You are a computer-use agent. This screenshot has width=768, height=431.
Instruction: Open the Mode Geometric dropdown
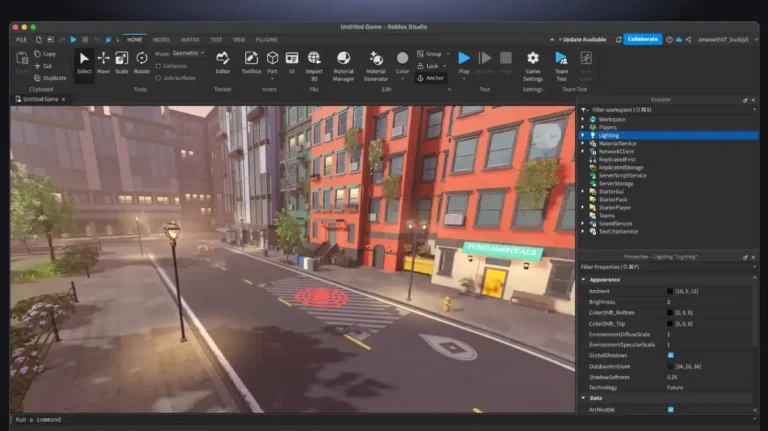pyautogui.click(x=187, y=53)
